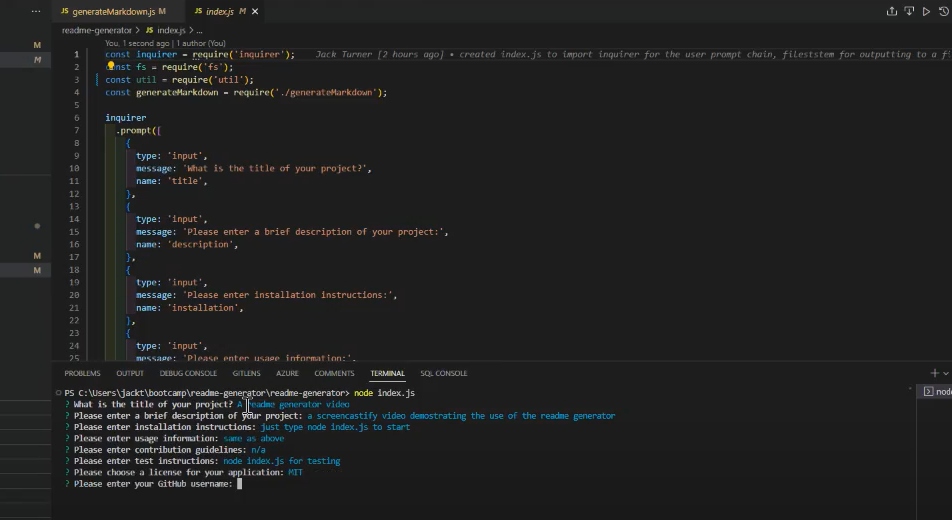The image size is (952, 520).
Task: Open the terminal launch profile dropdown arrow
Action: click(x=946, y=373)
